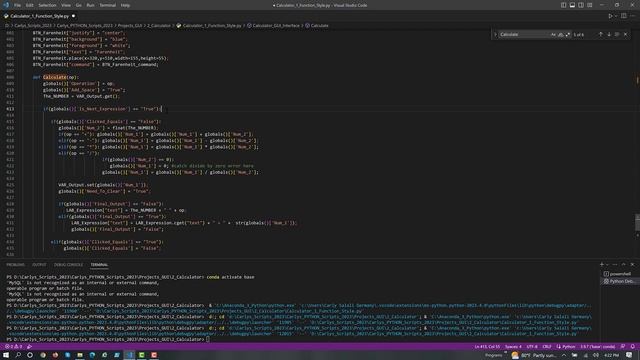This screenshot has height=360, width=640.
Task: Click Calculate symbol in breadcrumb
Action: click(319, 26)
